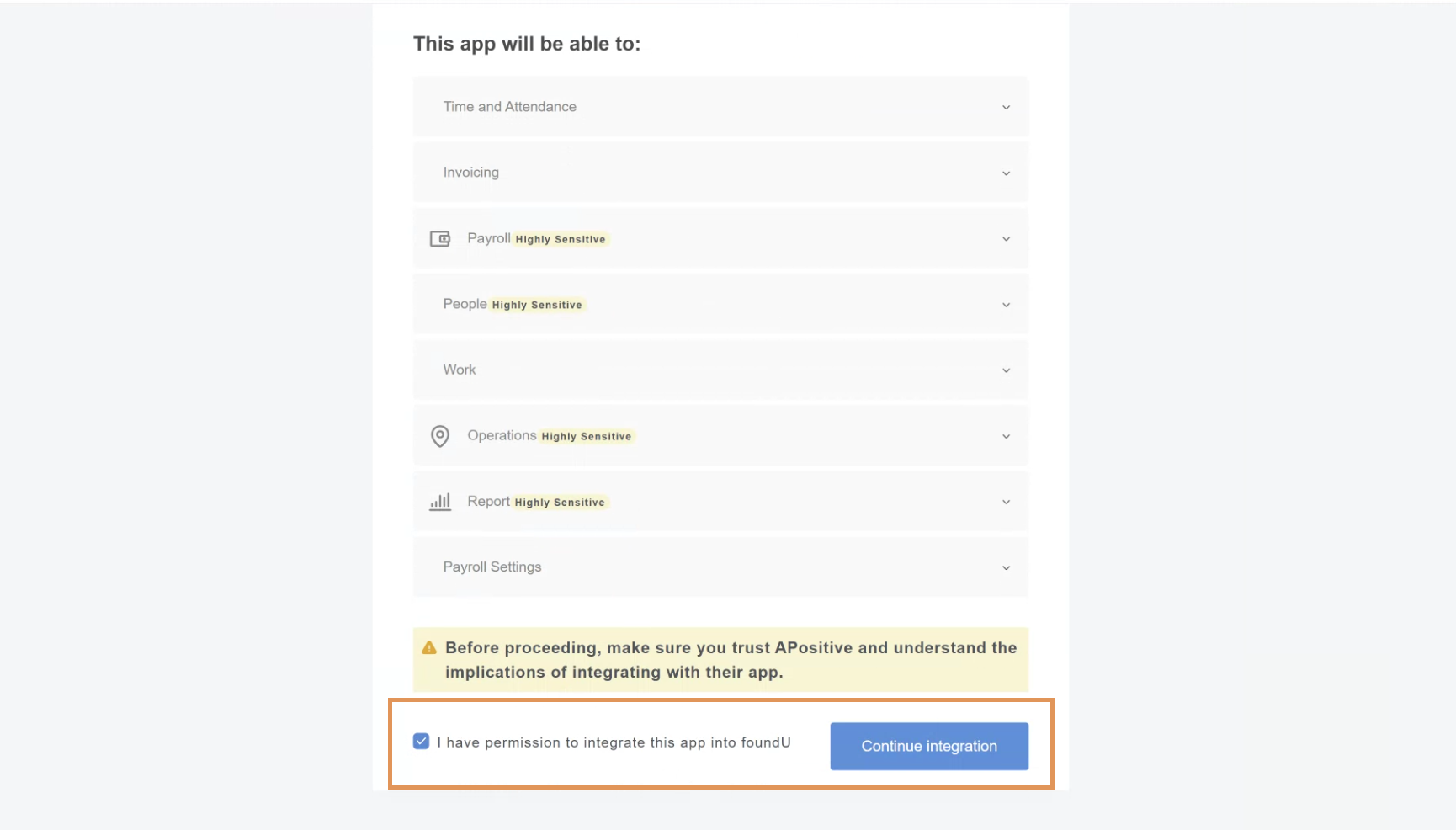
Task: Click the chevron arrow on the People row
Action: click(x=1006, y=305)
